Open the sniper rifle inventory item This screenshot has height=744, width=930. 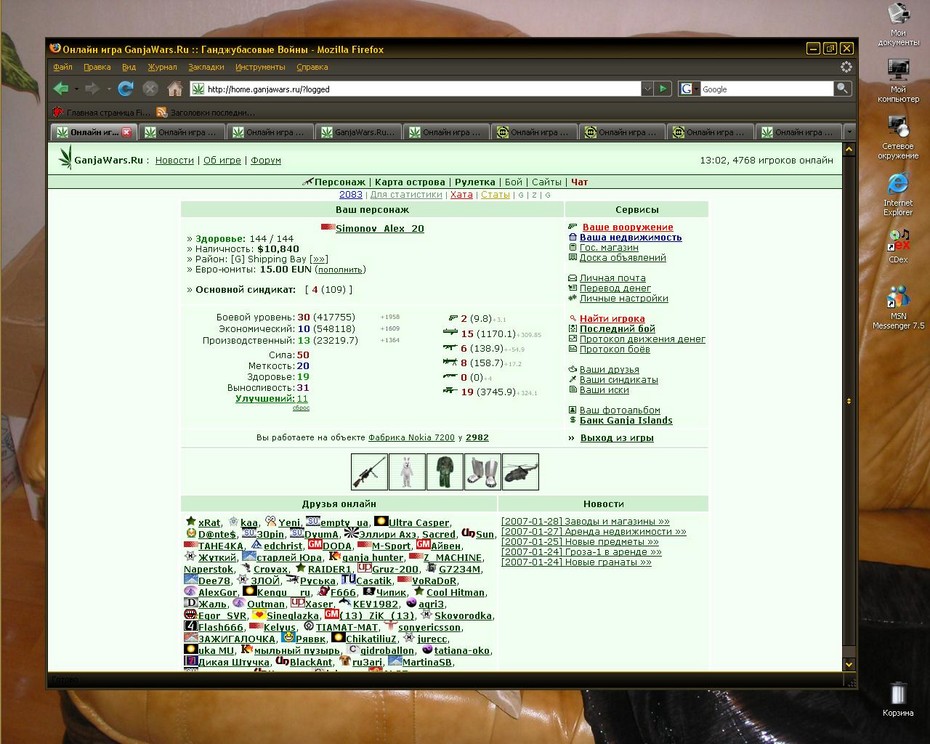[x=369, y=472]
